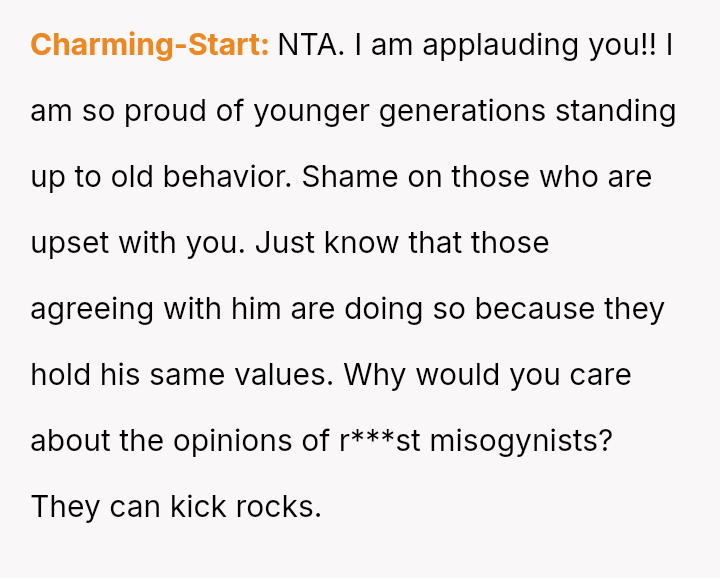Click the word 'Just' in fourth line

tap(280, 243)
